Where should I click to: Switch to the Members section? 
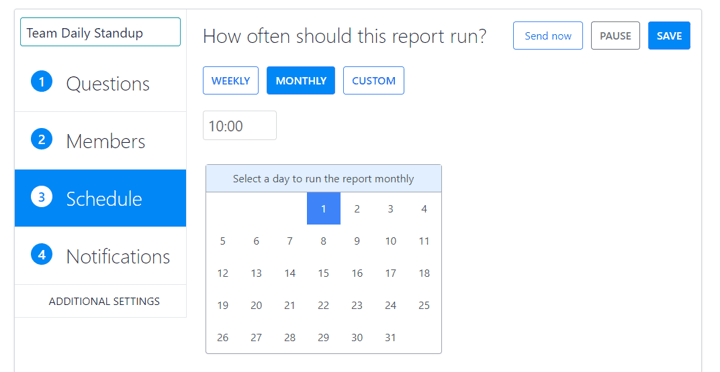100,141
